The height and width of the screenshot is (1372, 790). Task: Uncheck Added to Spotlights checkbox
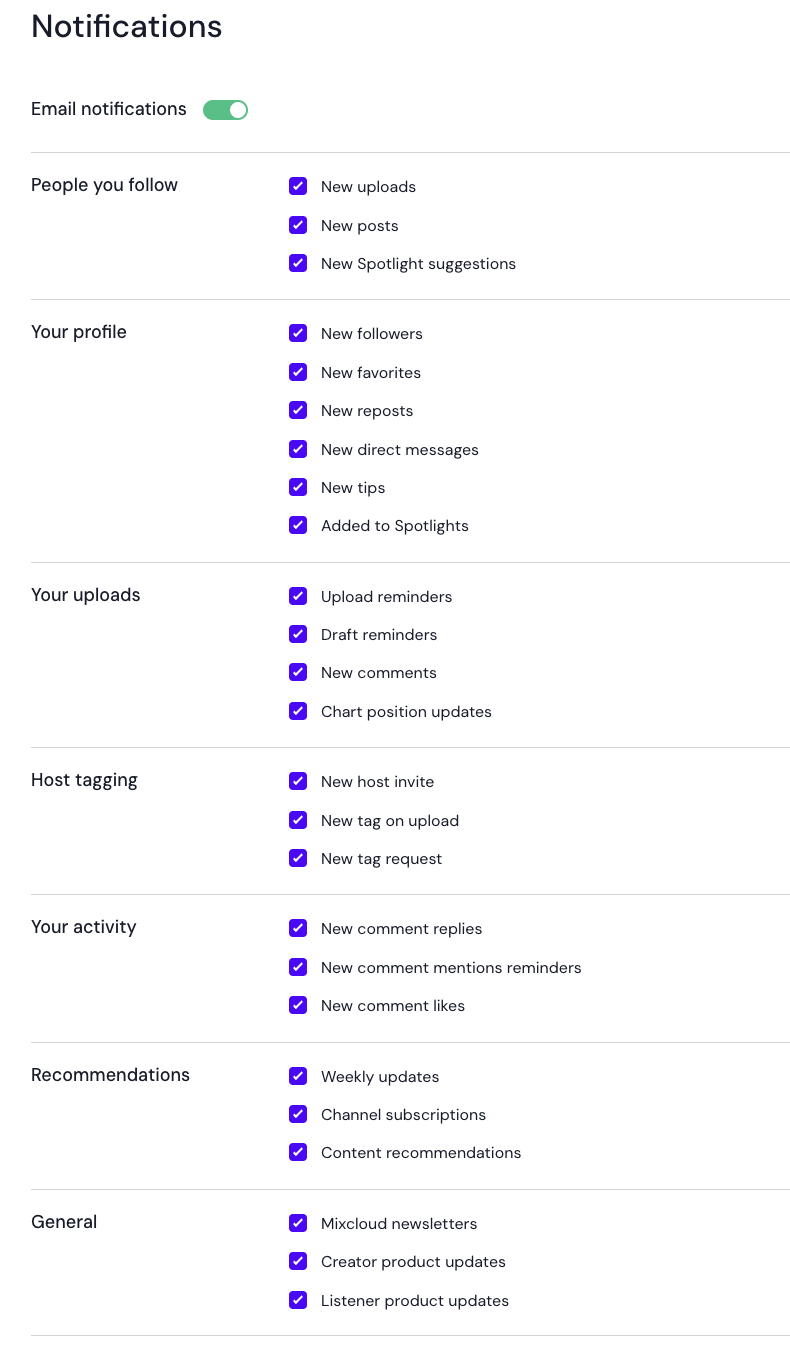pos(298,525)
